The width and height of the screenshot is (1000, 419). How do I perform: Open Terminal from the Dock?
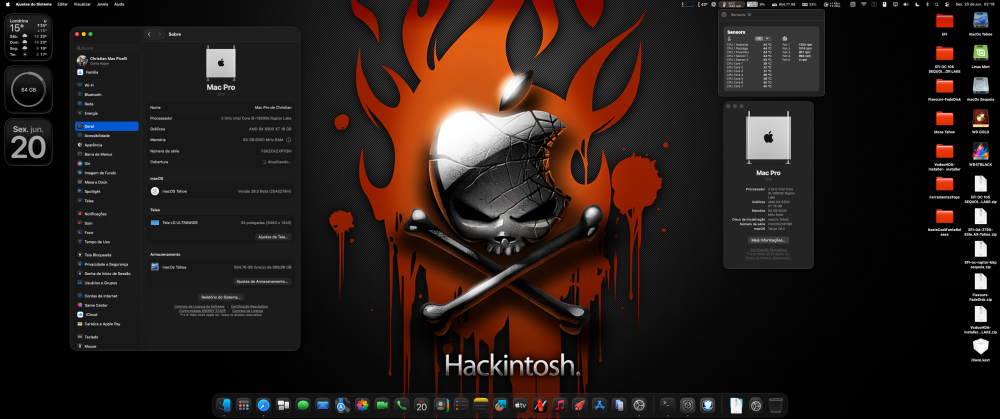click(x=668, y=405)
